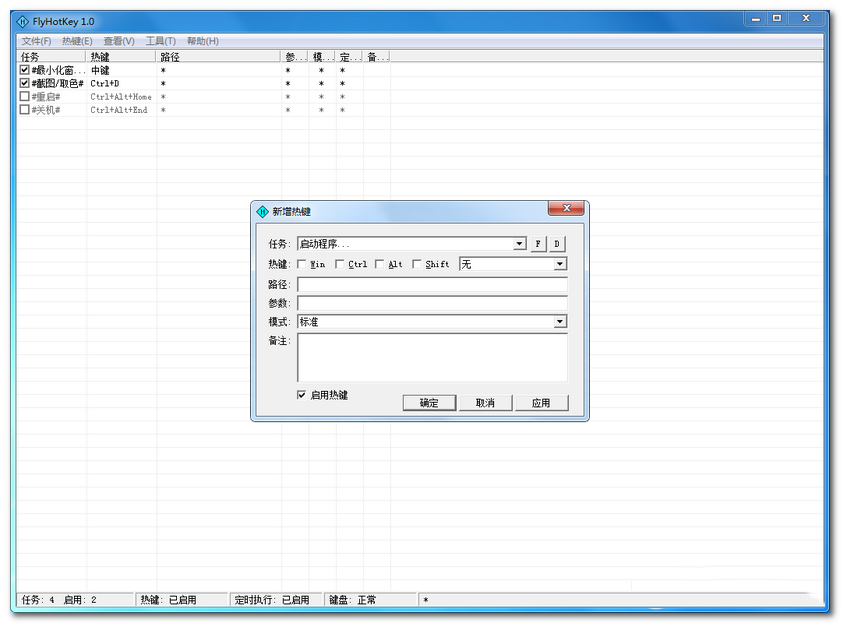Click the D button beside the task dropdown
The width and height of the screenshot is (841, 624).
pos(557,244)
